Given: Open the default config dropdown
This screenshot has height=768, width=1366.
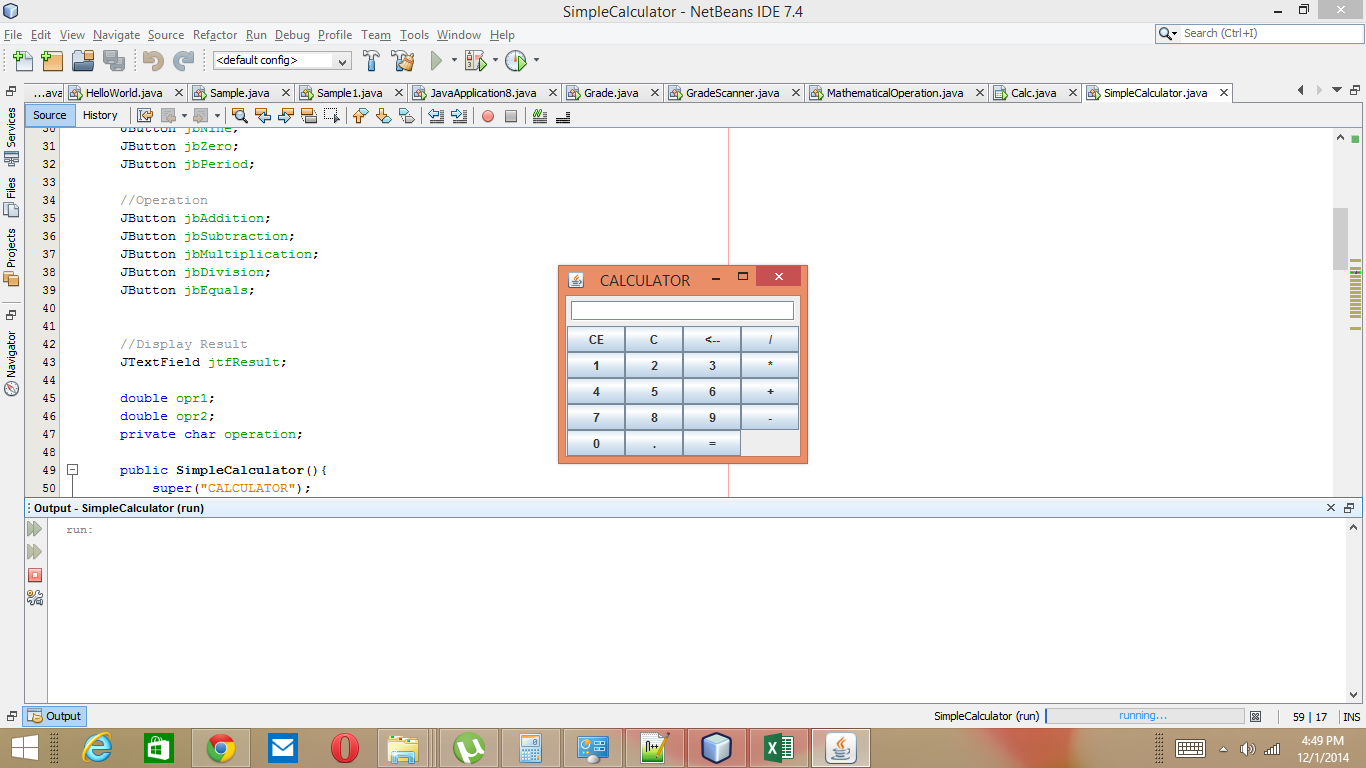Looking at the screenshot, I should [x=343, y=61].
